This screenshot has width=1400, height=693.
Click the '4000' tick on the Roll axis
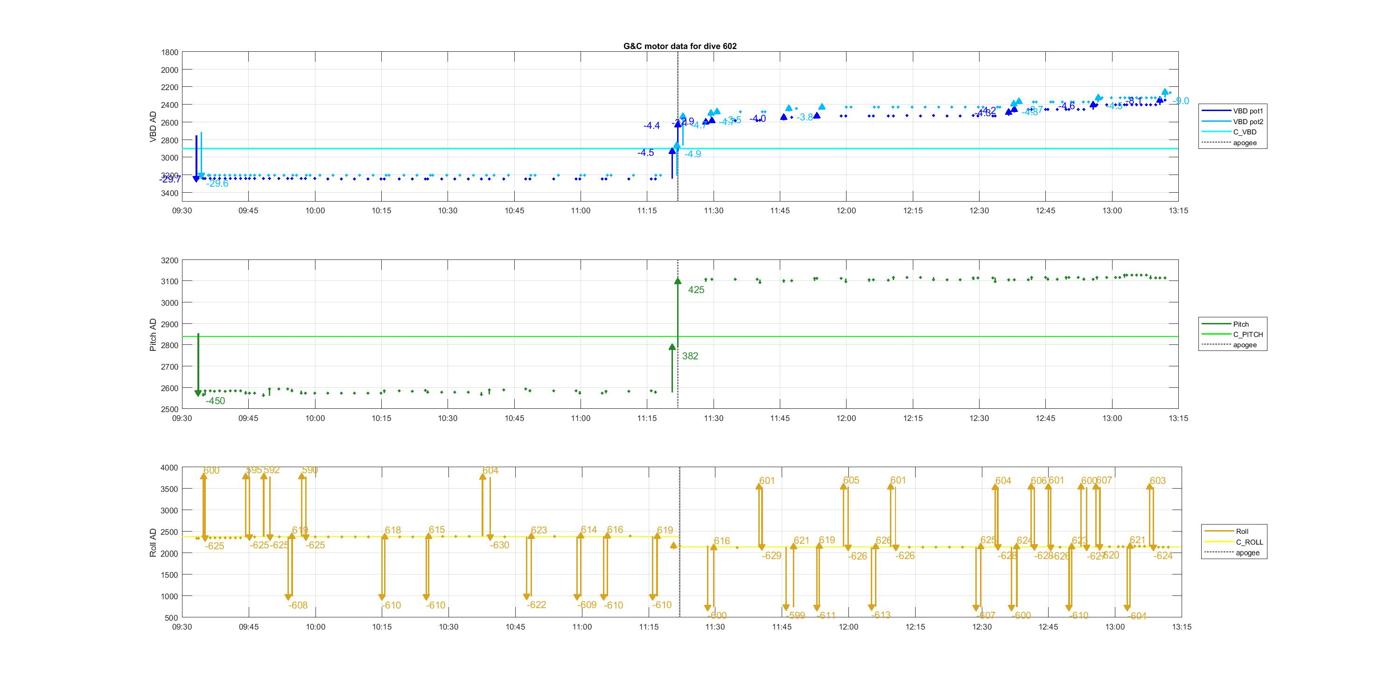(170, 467)
